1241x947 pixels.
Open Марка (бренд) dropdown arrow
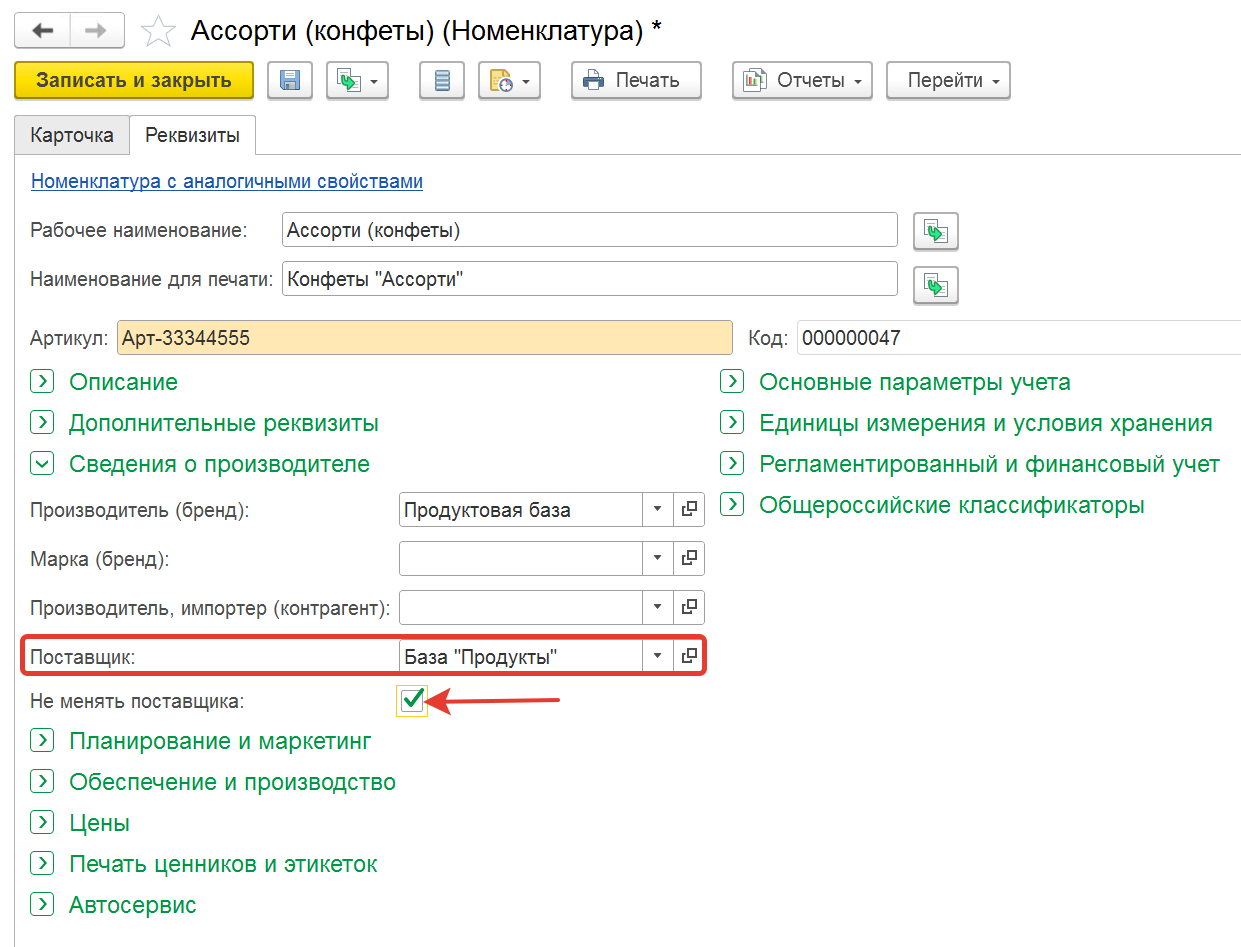click(657, 558)
